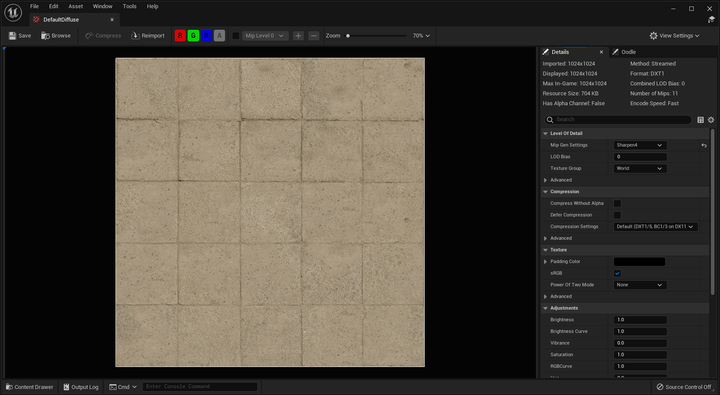Screen dimensions: 720x395
Task: Toggle the alpha channel button
Action: tap(219, 35)
